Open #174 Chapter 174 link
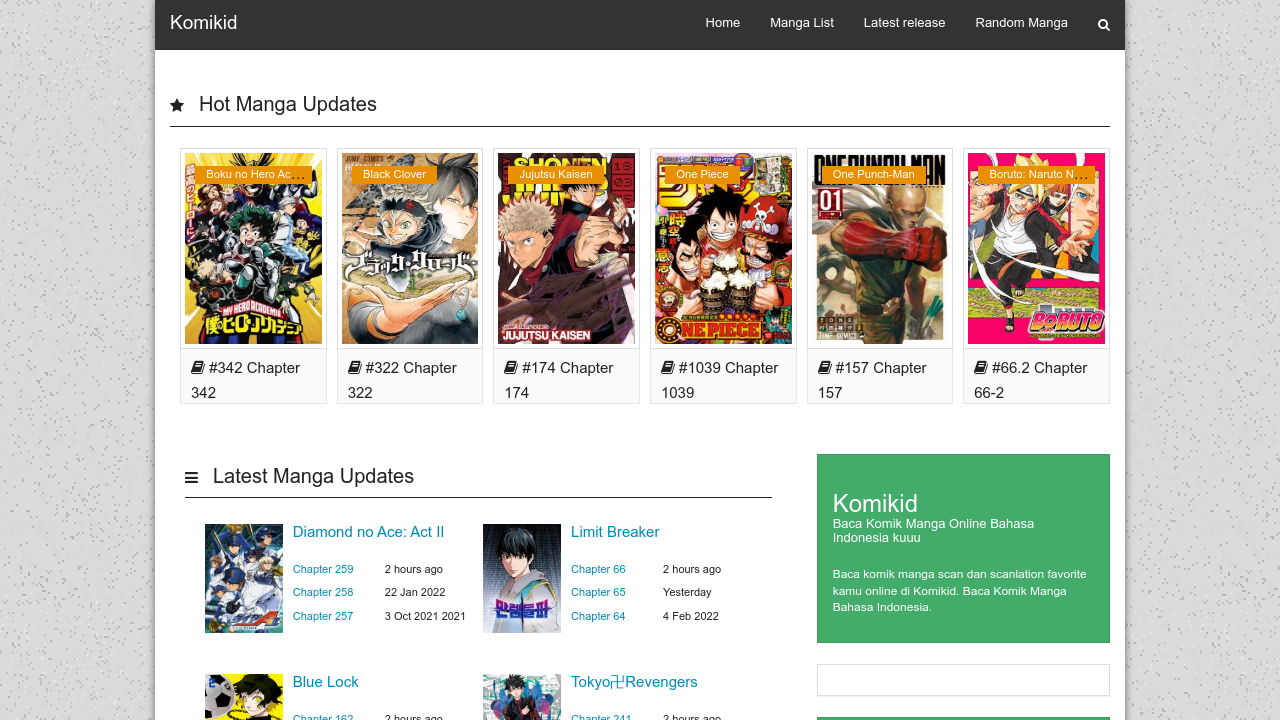Viewport: 1280px width, 720px height. pyautogui.click(x=559, y=380)
